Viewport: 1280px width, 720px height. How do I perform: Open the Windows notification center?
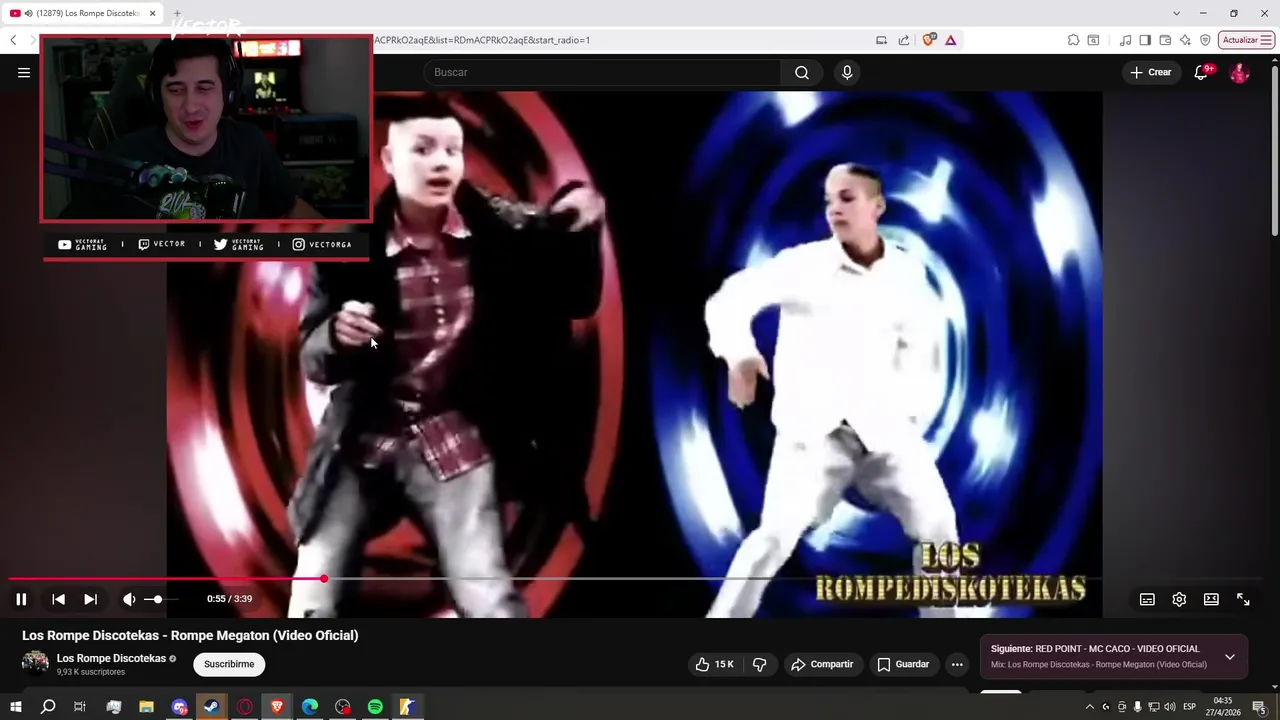pyautogui.click(x=1259, y=707)
